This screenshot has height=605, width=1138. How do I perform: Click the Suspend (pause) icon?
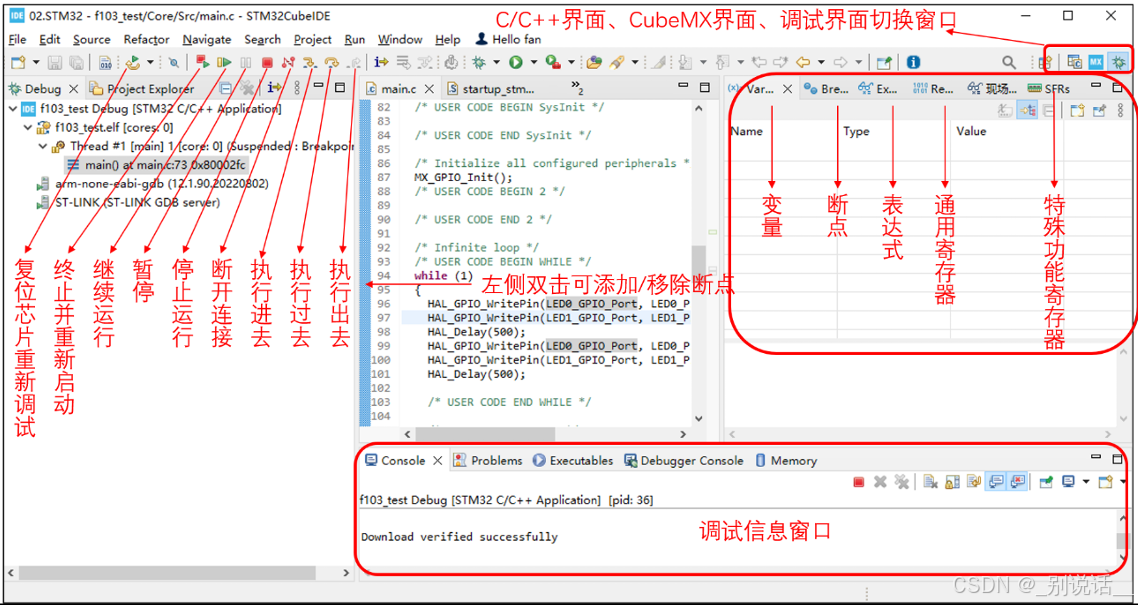[246, 62]
